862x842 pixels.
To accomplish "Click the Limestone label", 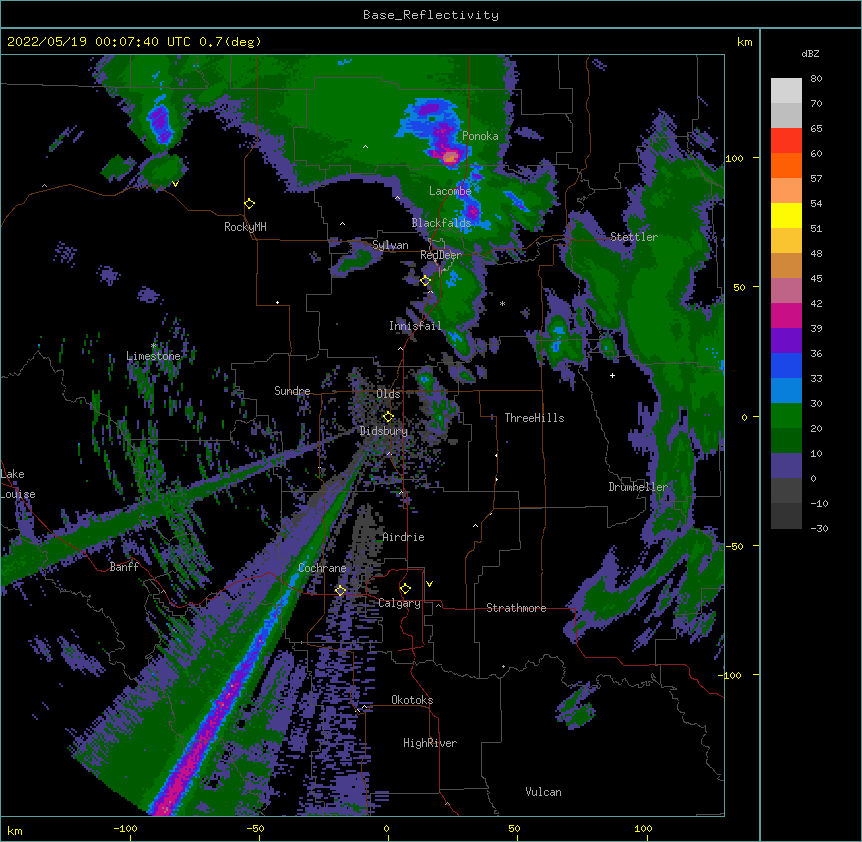I will tap(153, 356).
